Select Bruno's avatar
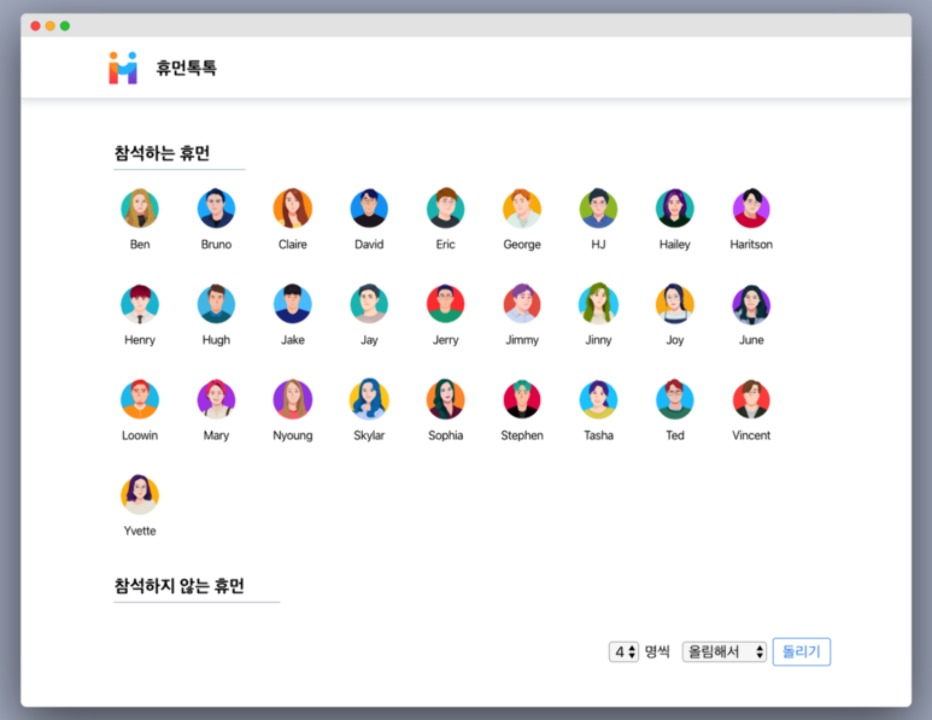The width and height of the screenshot is (932, 720). click(216, 208)
